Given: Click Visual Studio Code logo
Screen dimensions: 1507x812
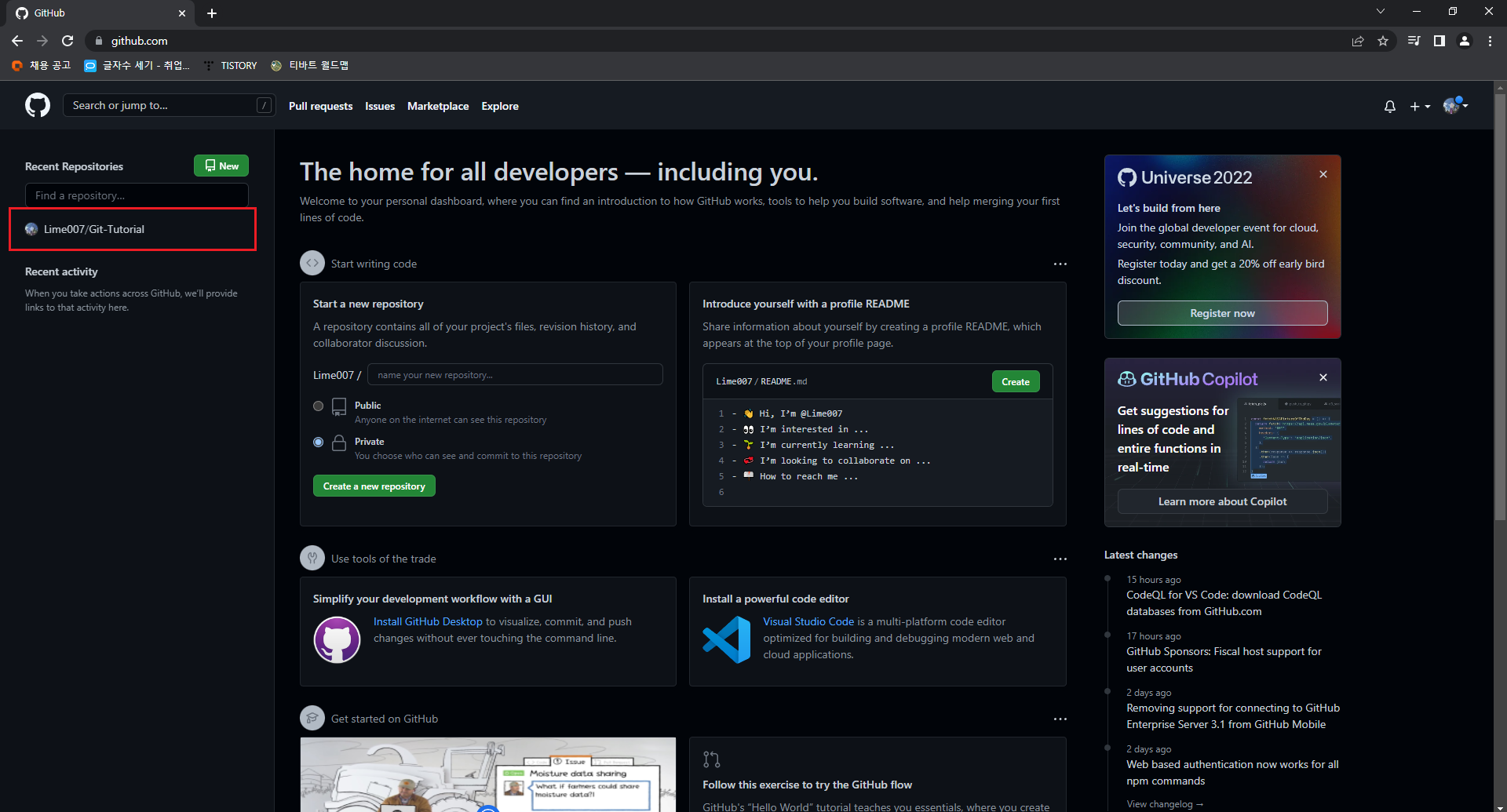Looking at the screenshot, I should coord(727,639).
